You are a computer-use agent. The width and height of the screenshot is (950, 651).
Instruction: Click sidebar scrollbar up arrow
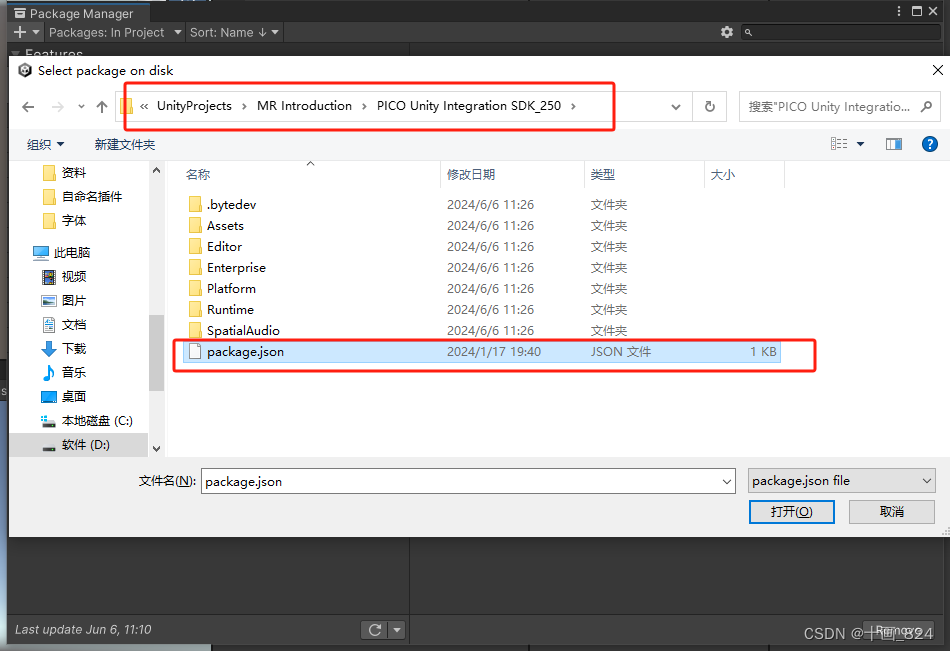click(156, 171)
